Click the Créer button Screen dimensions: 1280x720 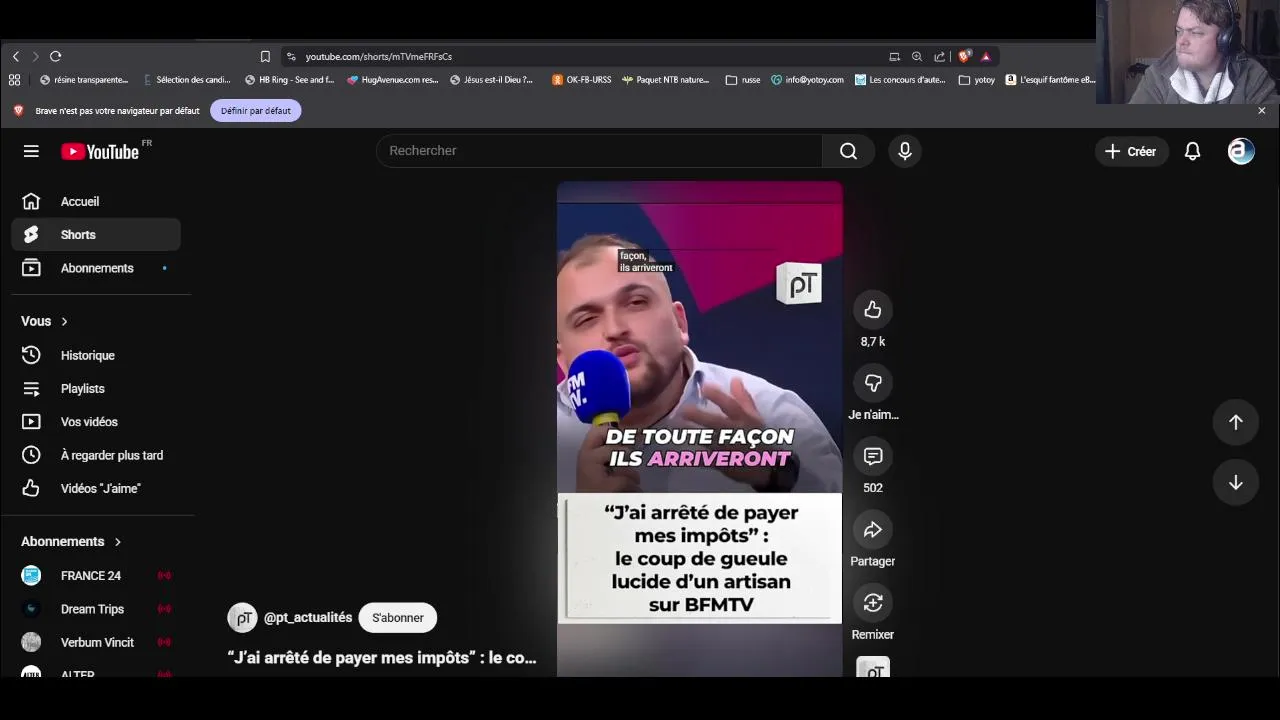click(x=1131, y=151)
